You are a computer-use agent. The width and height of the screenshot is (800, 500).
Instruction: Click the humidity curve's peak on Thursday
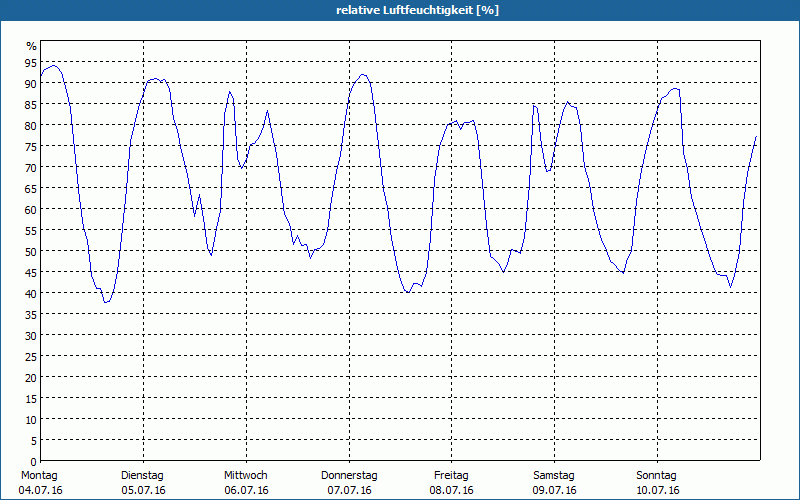tap(363, 75)
